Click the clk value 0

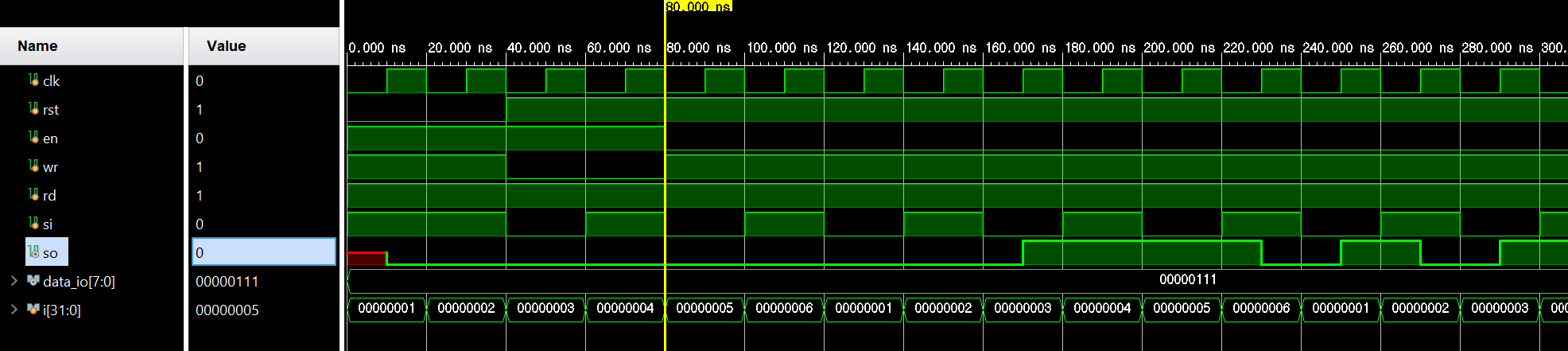pos(200,81)
